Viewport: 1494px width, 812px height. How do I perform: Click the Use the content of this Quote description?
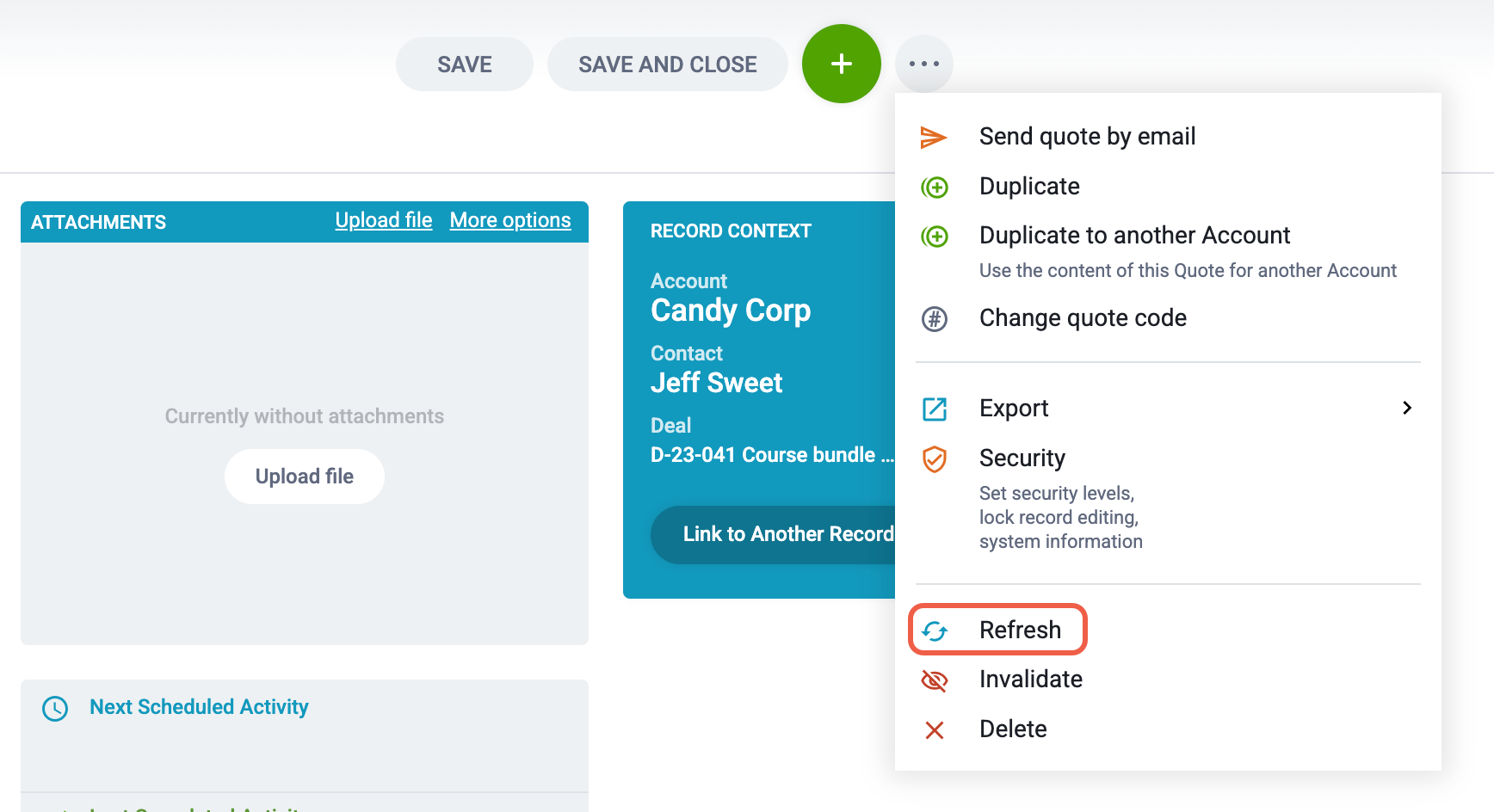[1188, 270]
